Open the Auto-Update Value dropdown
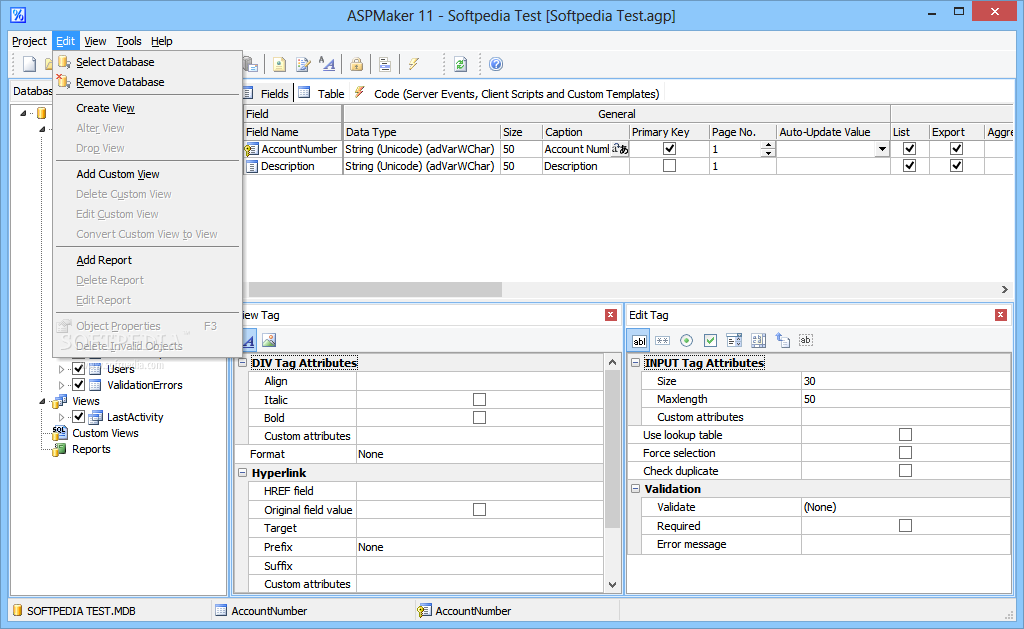The width and height of the screenshot is (1024, 629). (882, 149)
